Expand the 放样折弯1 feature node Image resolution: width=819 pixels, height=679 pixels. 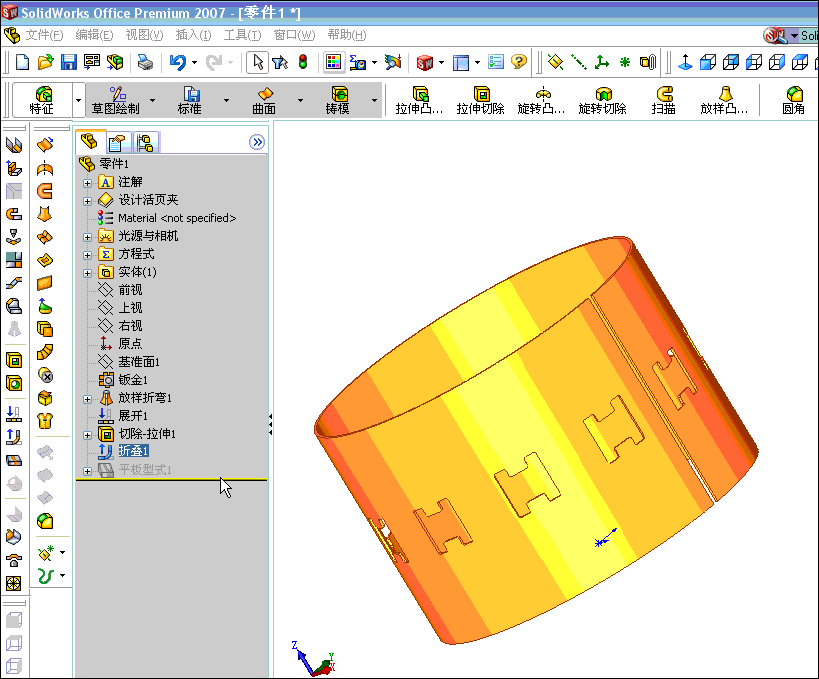87,400
